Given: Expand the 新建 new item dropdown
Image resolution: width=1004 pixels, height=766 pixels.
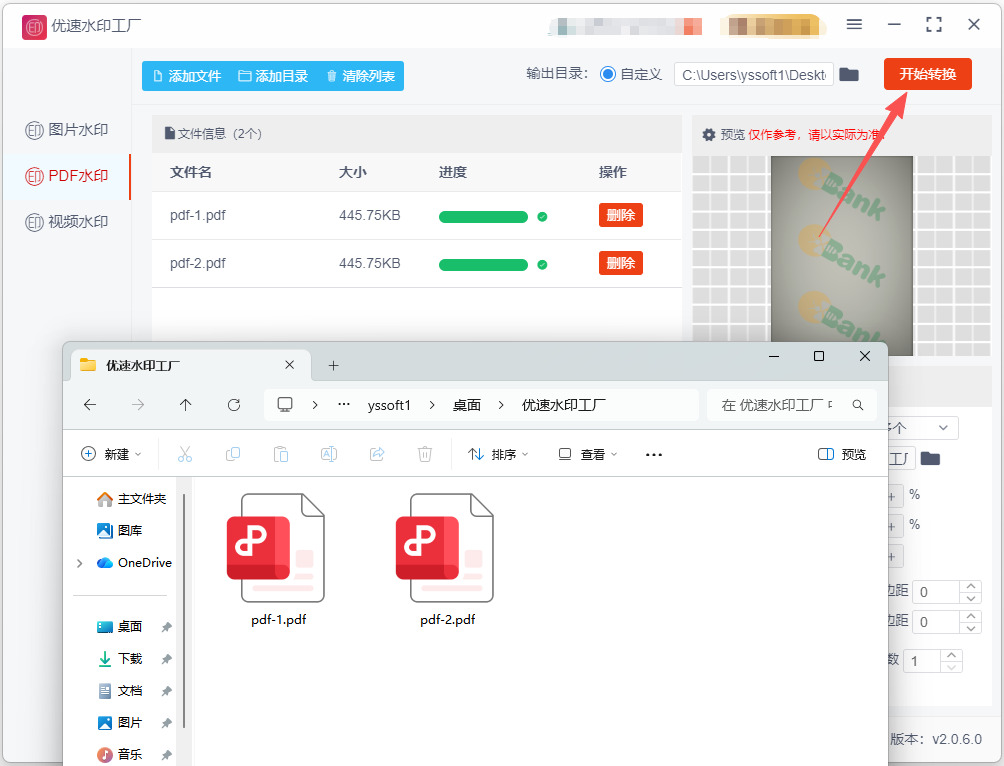Looking at the screenshot, I should tap(111, 454).
